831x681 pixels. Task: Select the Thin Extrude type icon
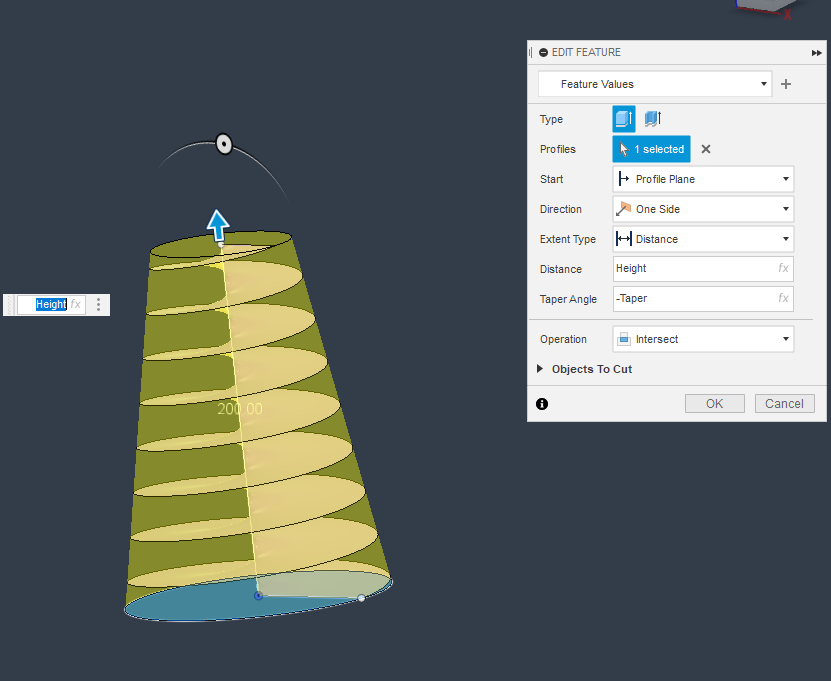click(652, 119)
